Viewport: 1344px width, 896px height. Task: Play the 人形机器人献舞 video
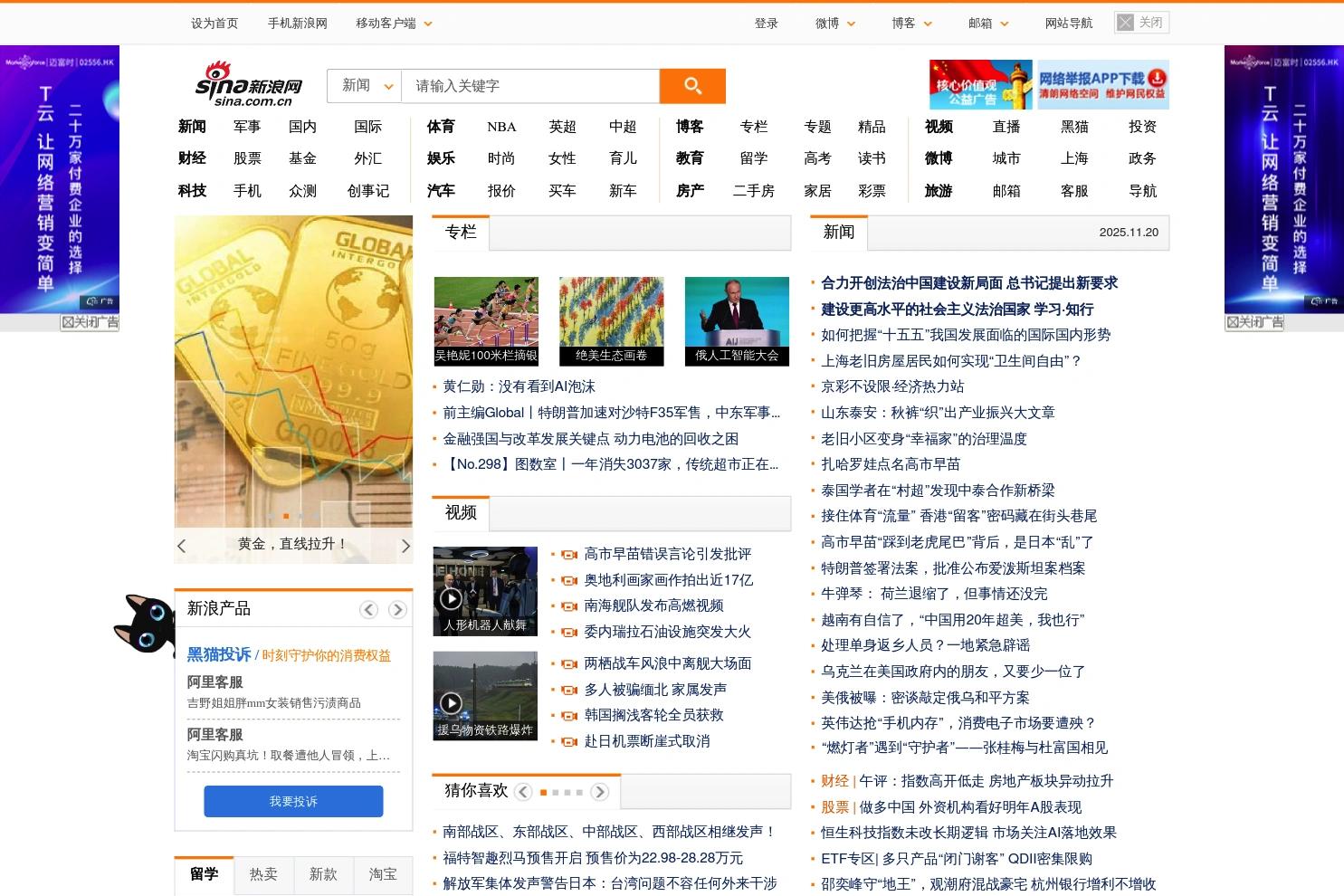[453, 598]
